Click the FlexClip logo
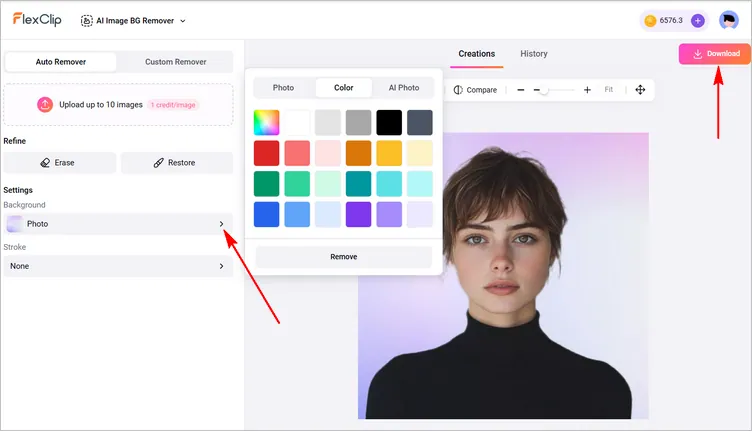752x431 pixels. [37, 20]
